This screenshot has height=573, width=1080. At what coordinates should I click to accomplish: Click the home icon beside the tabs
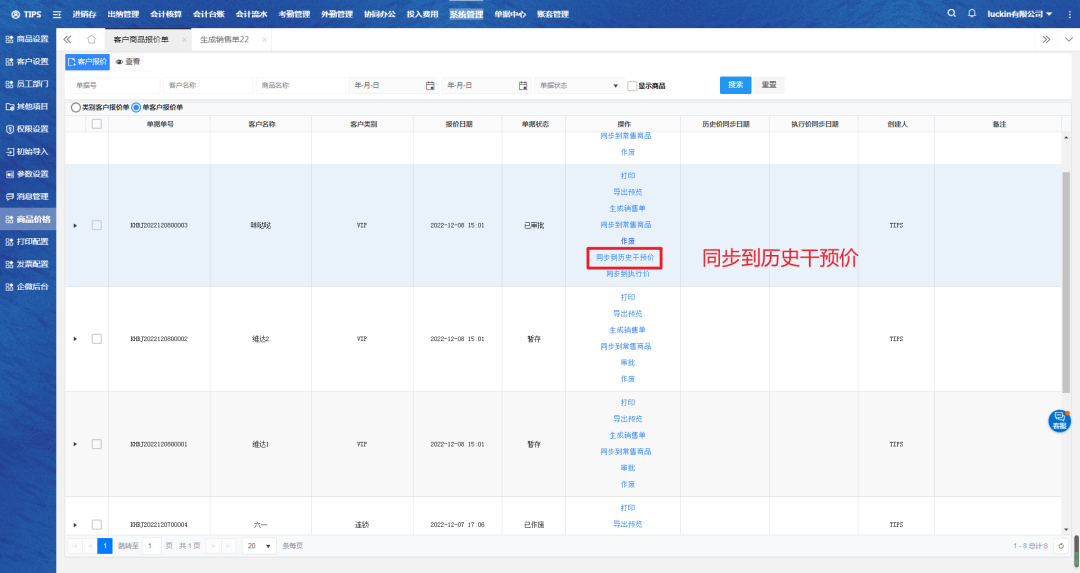tap(91, 39)
